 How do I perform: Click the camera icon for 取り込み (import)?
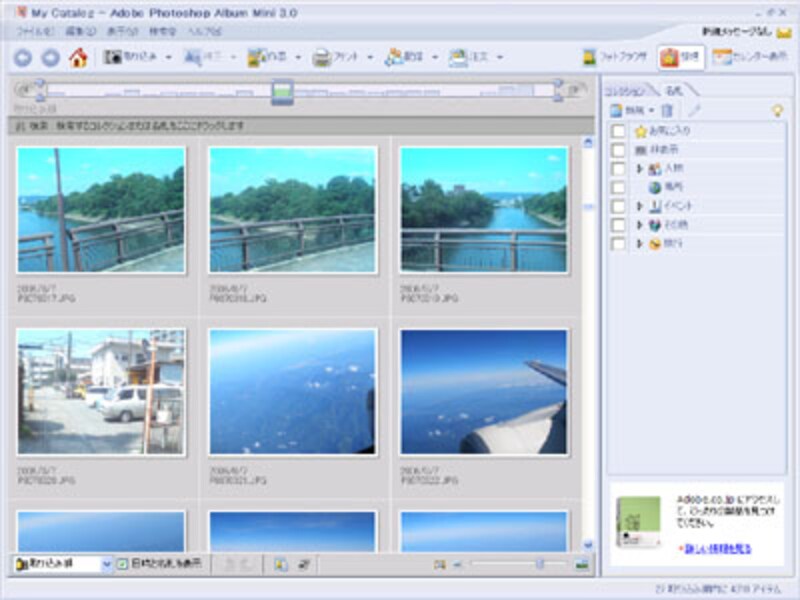[x=113, y=57]
